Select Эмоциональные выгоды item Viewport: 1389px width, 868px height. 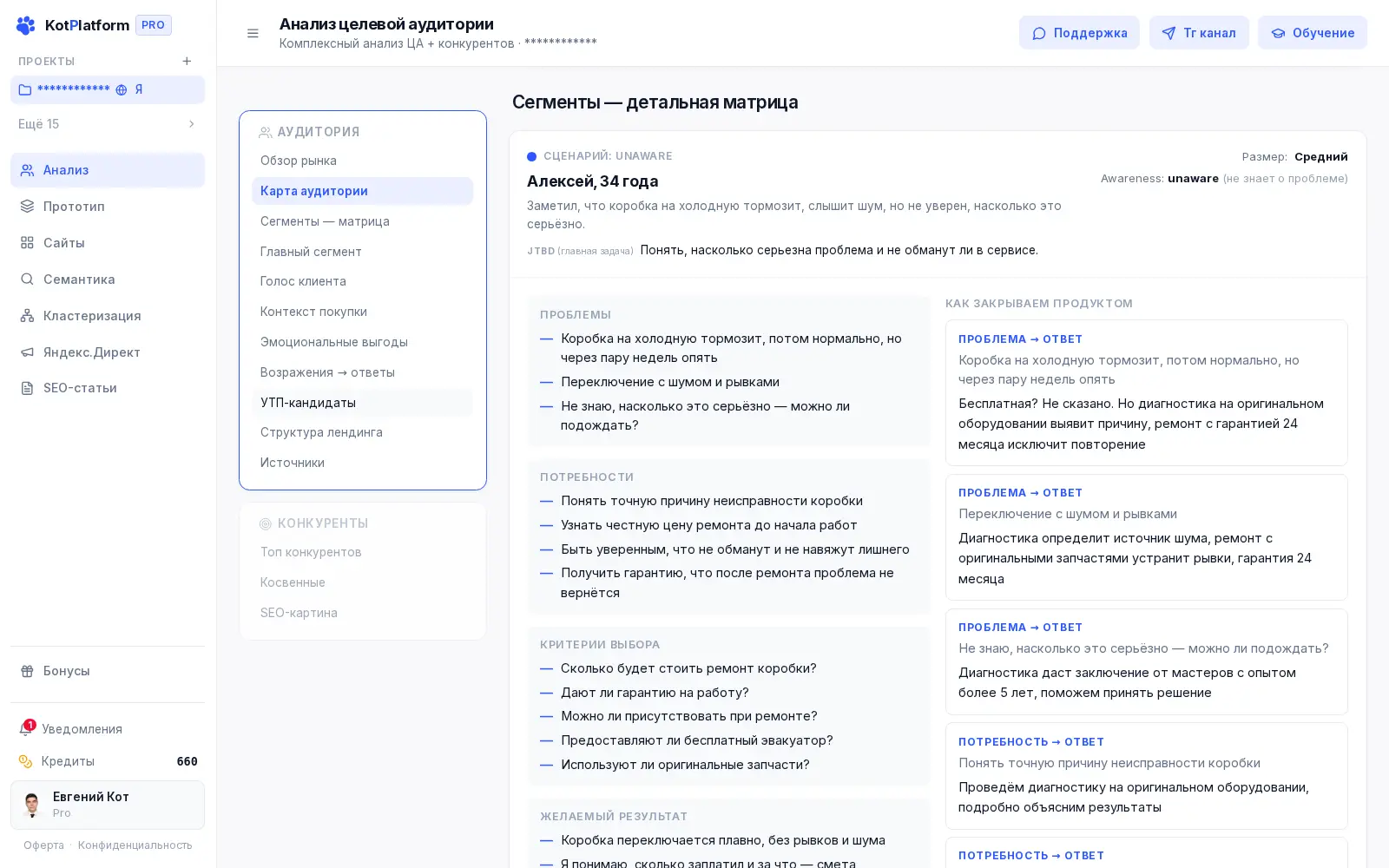(362, 342)
